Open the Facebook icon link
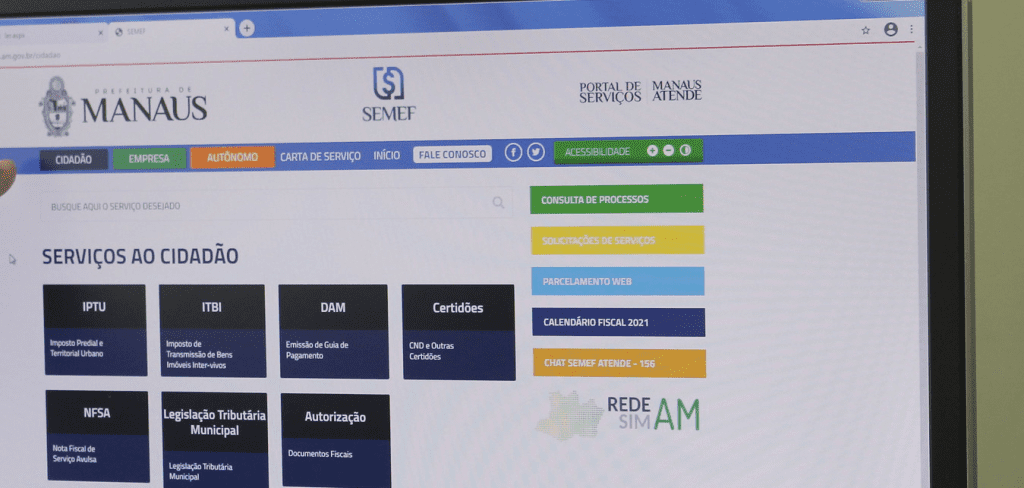This screenshot has height=488, width=1024. 513,153
